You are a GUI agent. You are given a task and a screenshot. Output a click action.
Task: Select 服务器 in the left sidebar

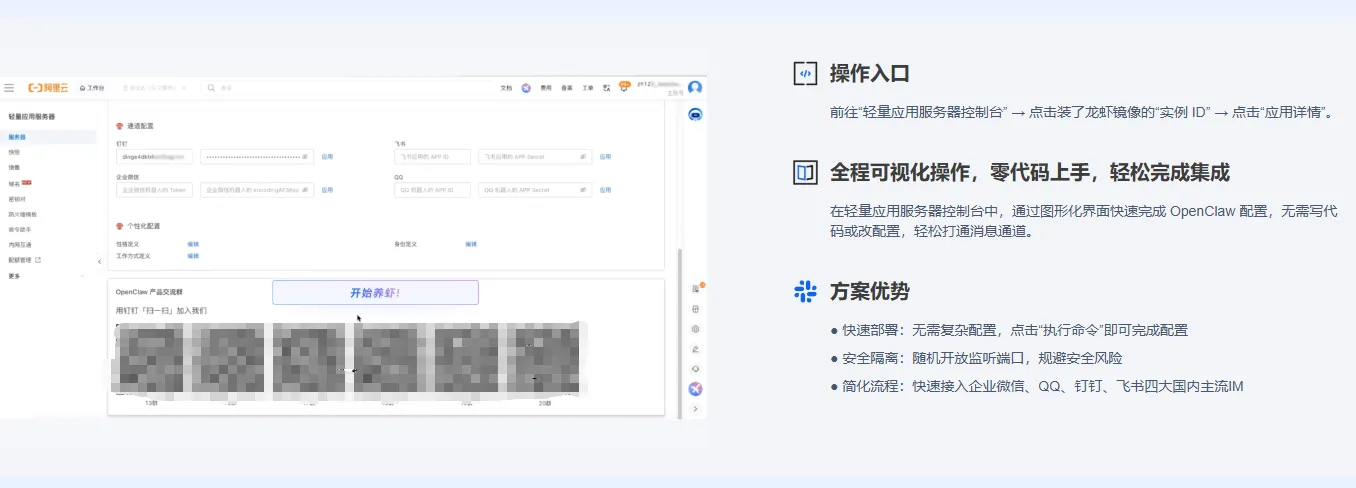pyautogui.click(x=48, y=137)
